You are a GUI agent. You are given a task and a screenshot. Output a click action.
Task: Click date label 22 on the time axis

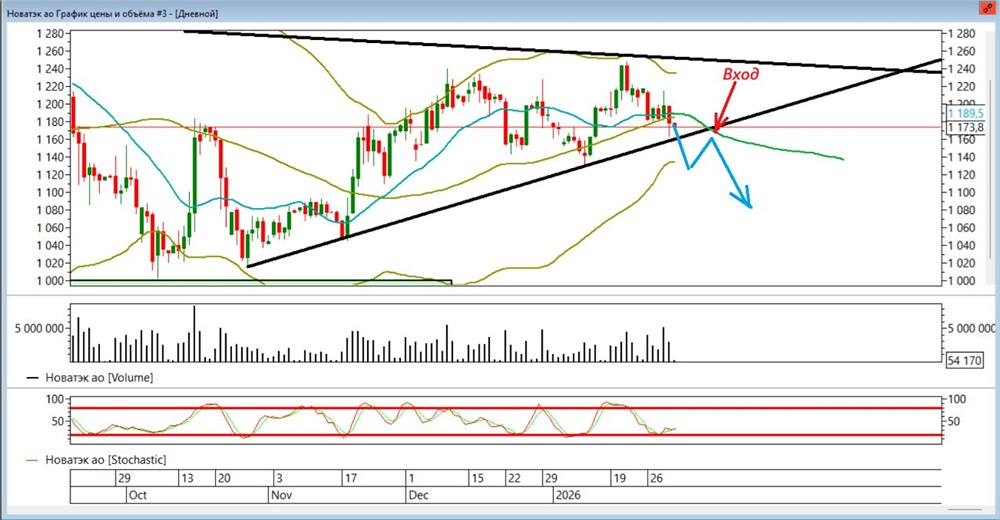pos(515,478)
